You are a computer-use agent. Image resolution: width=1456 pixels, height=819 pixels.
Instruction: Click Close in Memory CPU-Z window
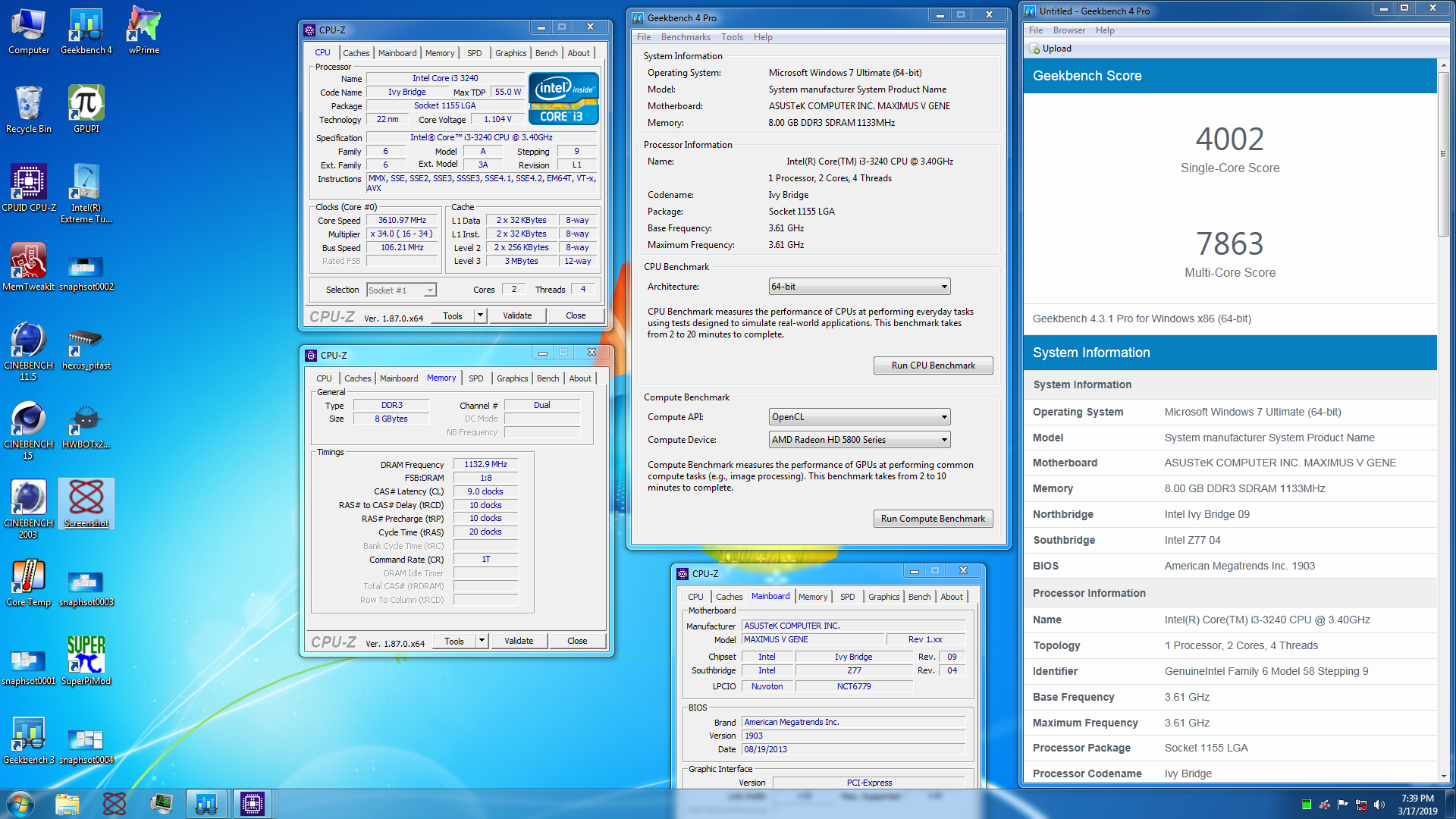pos(577,641)
